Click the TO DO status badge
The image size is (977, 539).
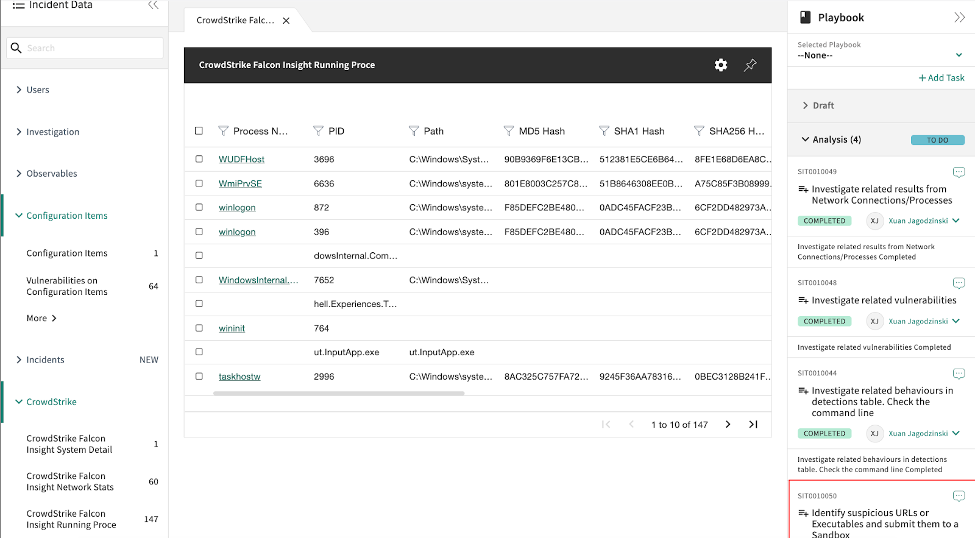(937, 140)
